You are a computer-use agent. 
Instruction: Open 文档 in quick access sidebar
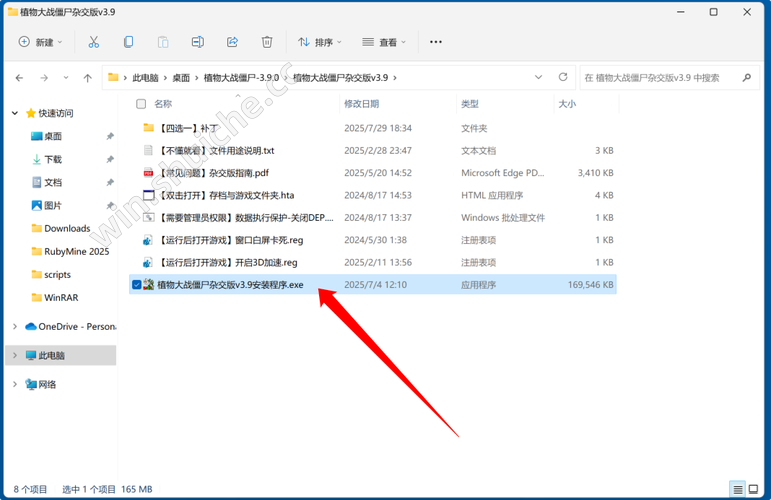pyautogui.click(x=53, y=182)
